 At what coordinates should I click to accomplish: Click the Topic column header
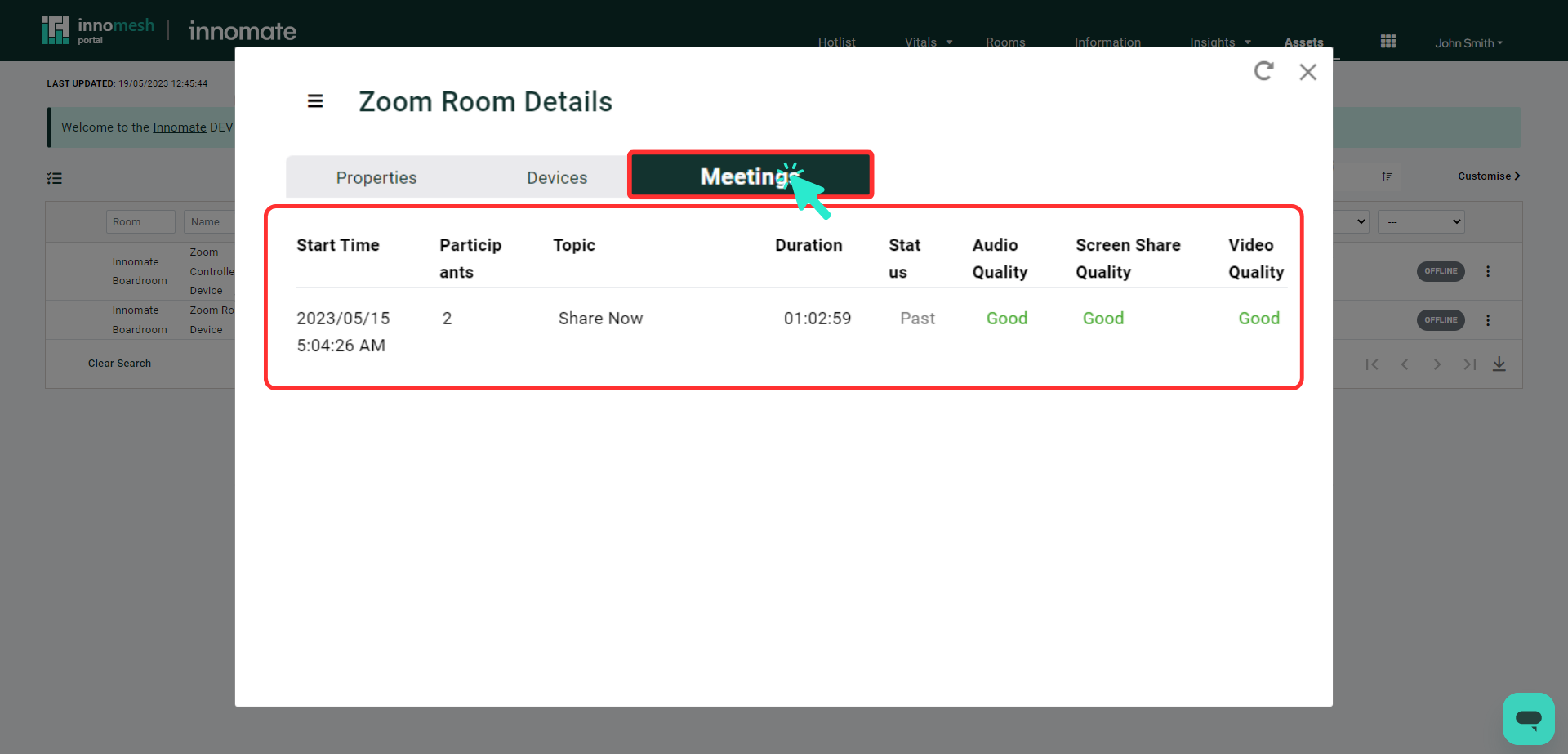(x=574, y=245)
